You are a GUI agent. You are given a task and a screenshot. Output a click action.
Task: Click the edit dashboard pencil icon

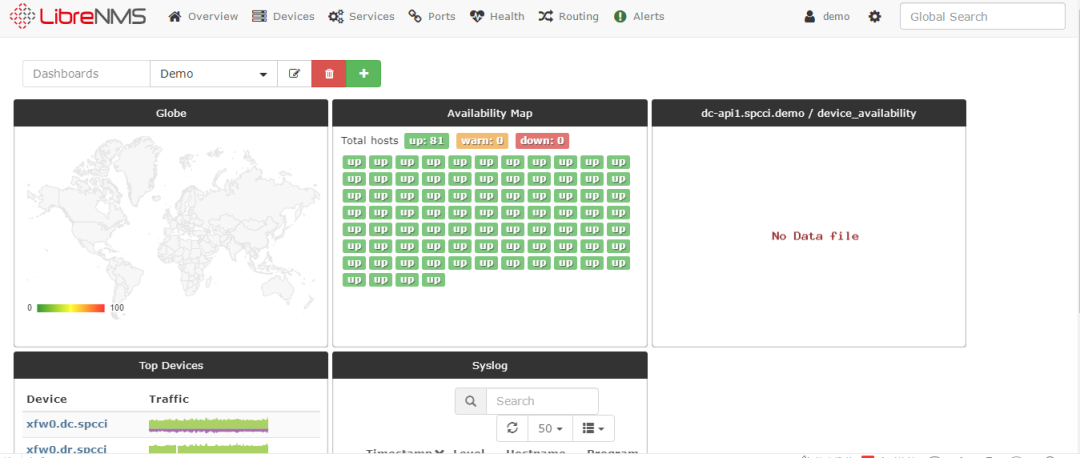click(x=294, y=74)
